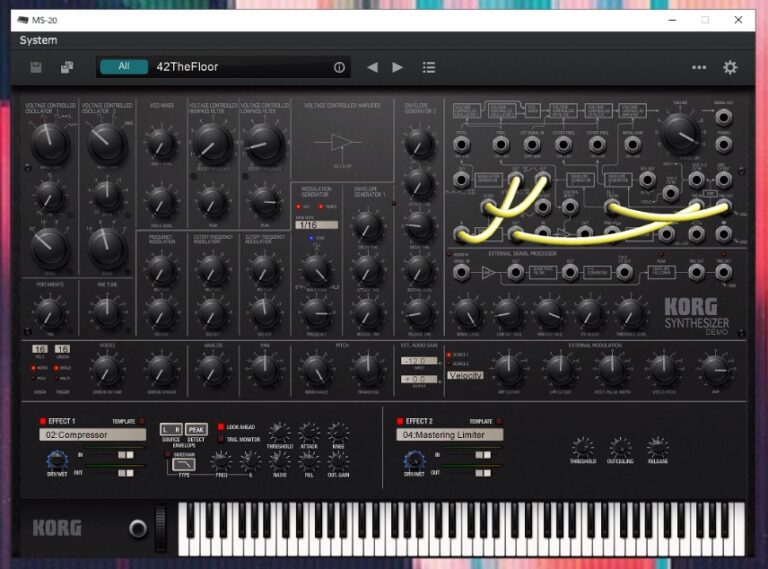This screenshot has width=768, height=569.
Task: Enable compressor Trig. Monitor
Action: click(221, 439)
